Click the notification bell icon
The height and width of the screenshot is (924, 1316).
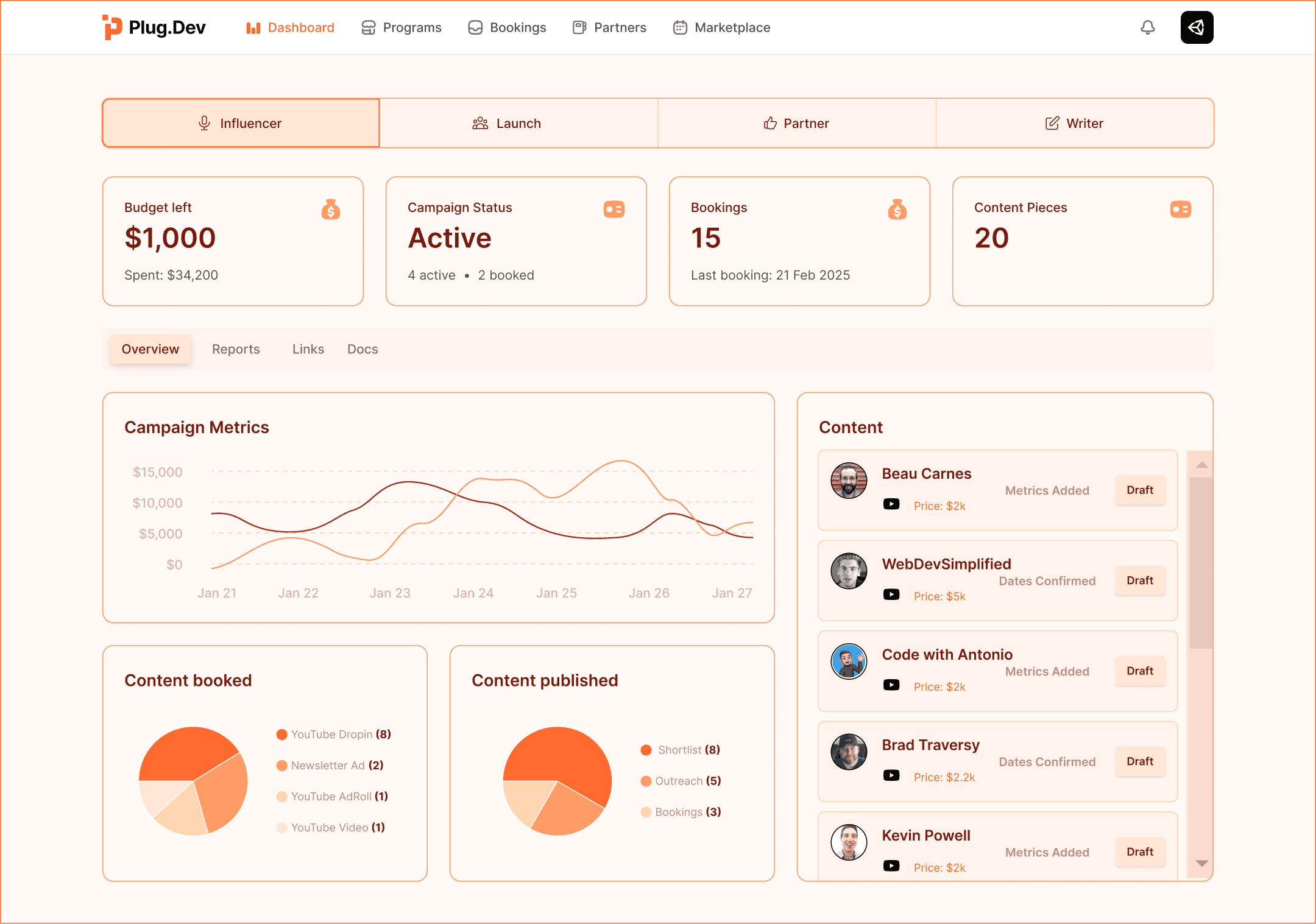tap(1147, 27)
